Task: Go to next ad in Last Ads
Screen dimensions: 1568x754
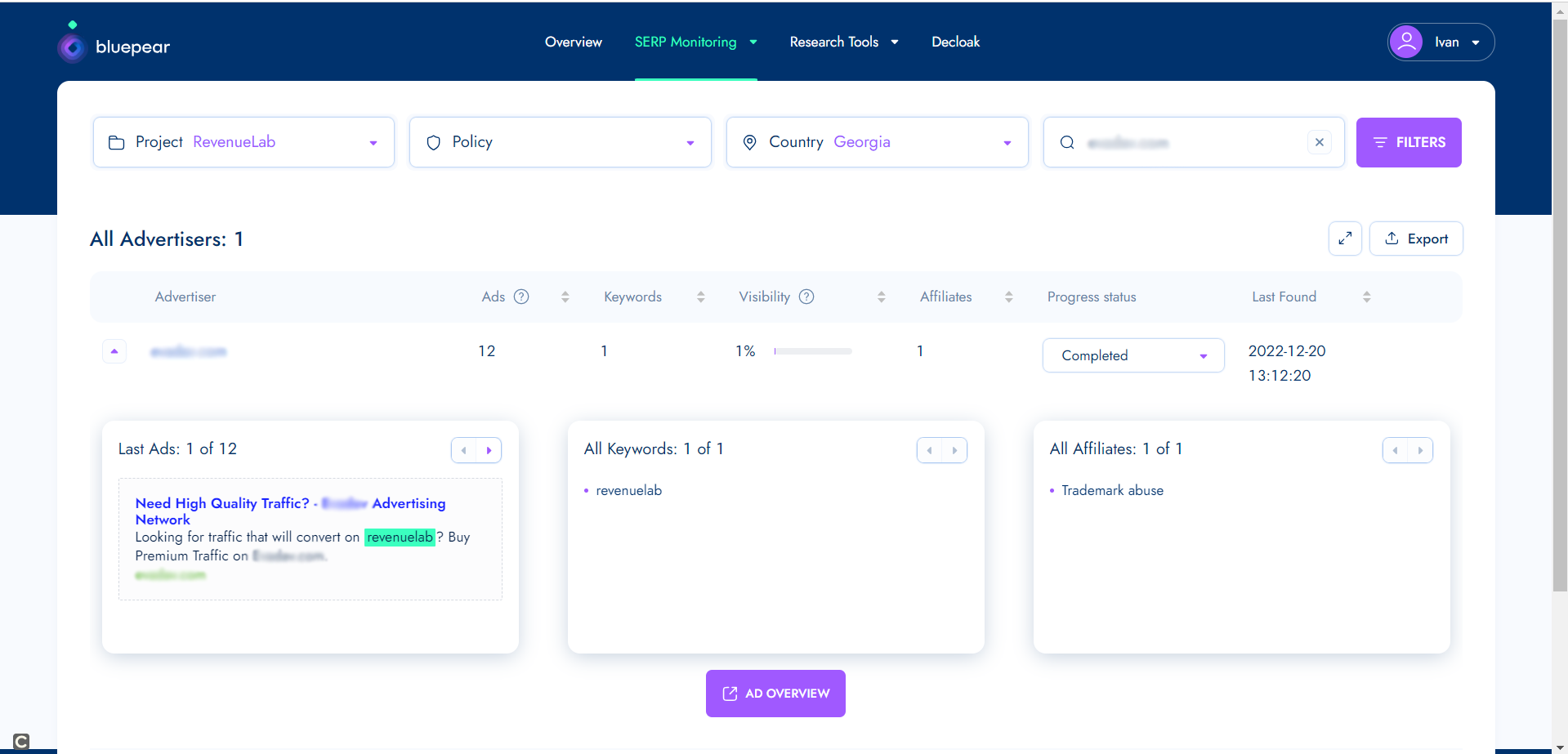Action: [489, 450]
